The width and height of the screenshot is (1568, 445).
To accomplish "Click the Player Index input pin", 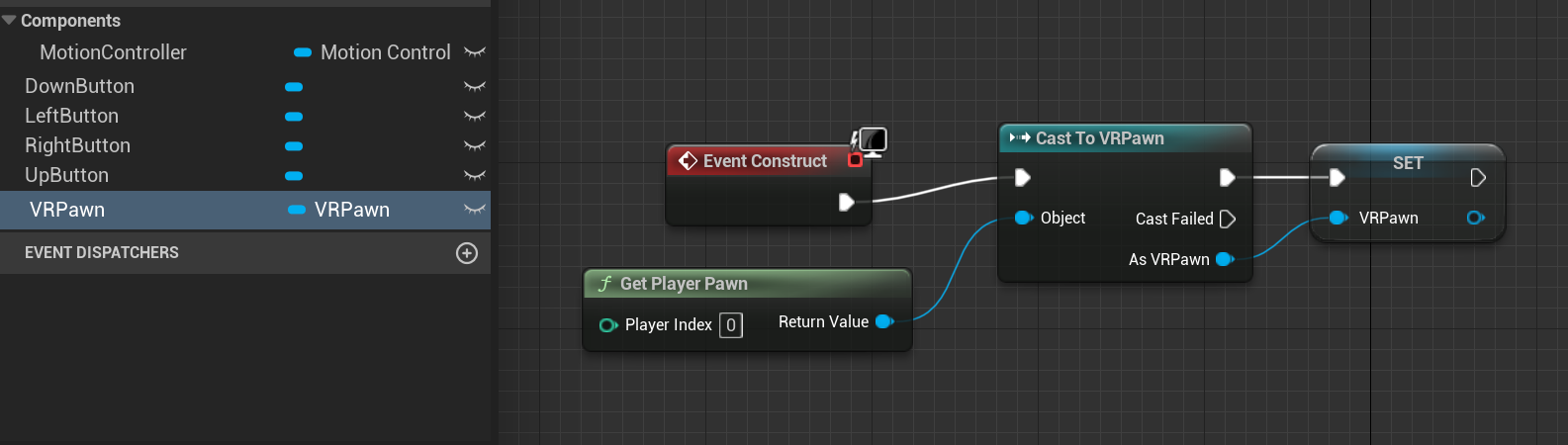I will pos(608,324).
